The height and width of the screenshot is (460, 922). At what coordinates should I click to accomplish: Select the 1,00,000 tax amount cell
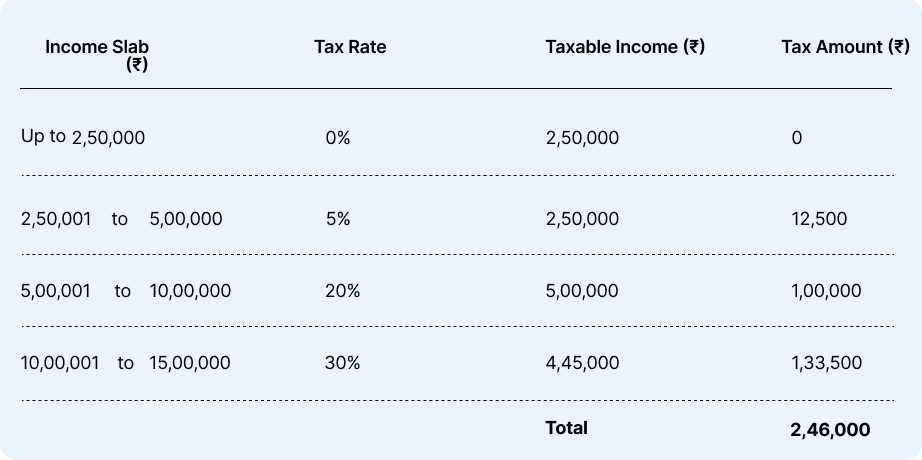[826, 291]
